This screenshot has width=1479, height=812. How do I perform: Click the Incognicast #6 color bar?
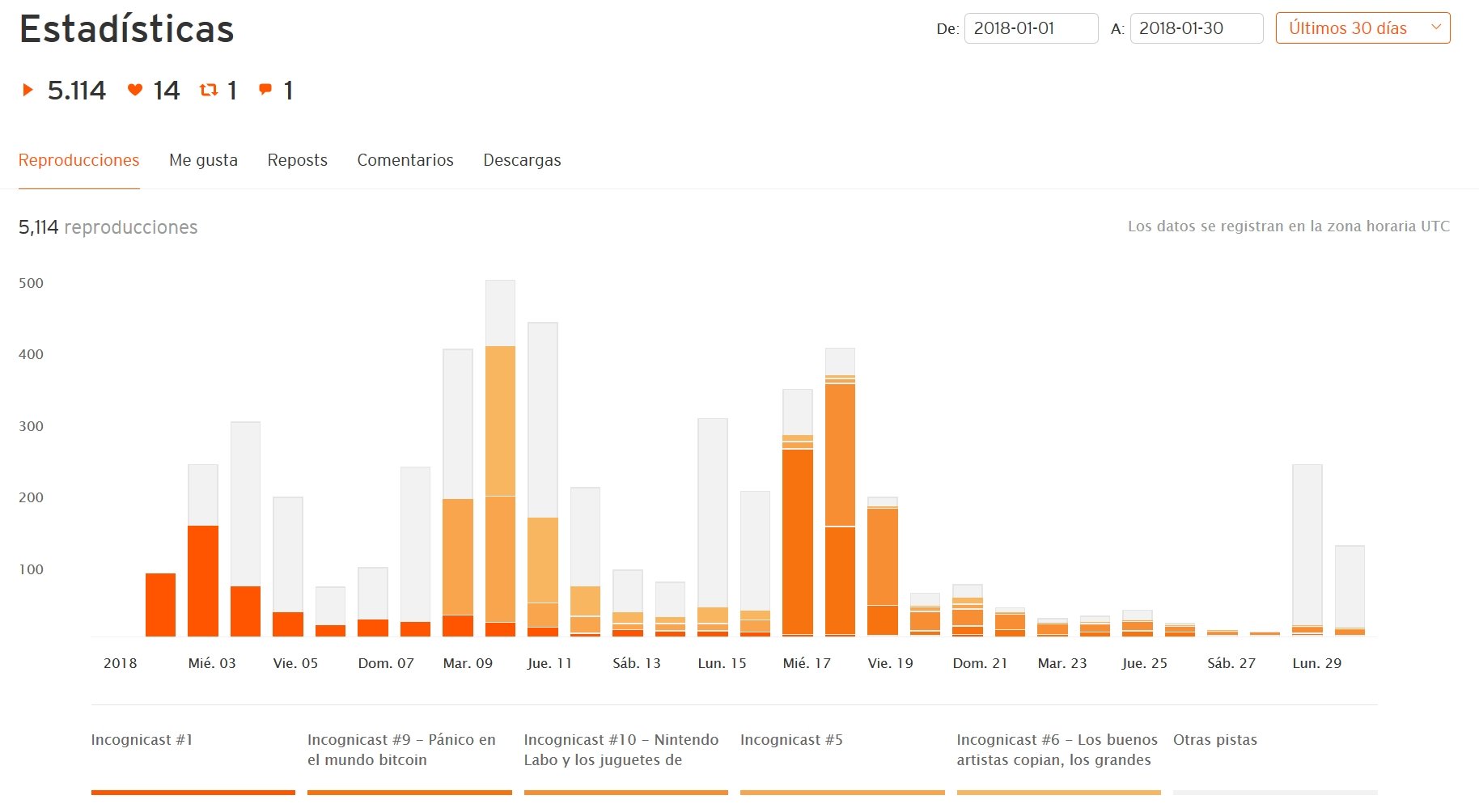click(1058, 793)
